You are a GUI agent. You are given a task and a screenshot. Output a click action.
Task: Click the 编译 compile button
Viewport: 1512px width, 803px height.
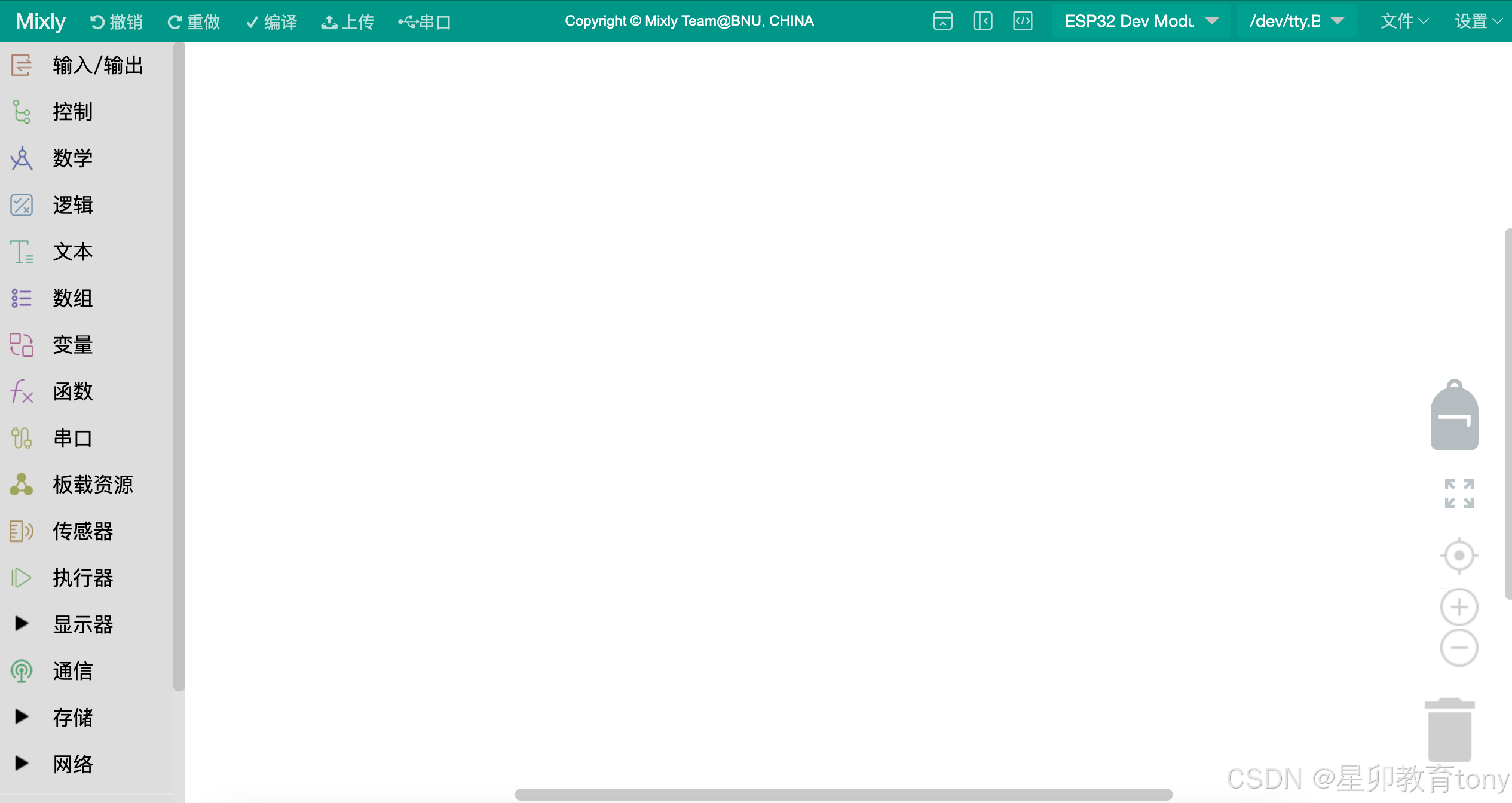pos(272,22)
